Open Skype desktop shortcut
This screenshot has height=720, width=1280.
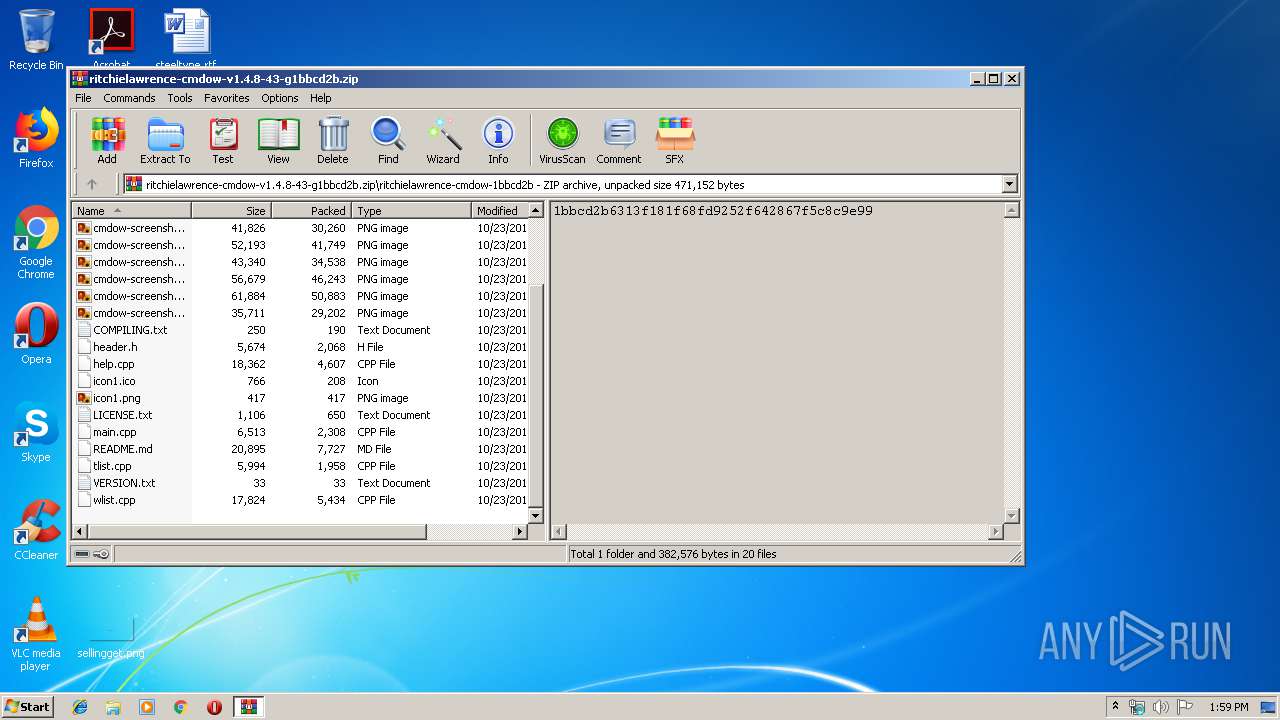36,432
